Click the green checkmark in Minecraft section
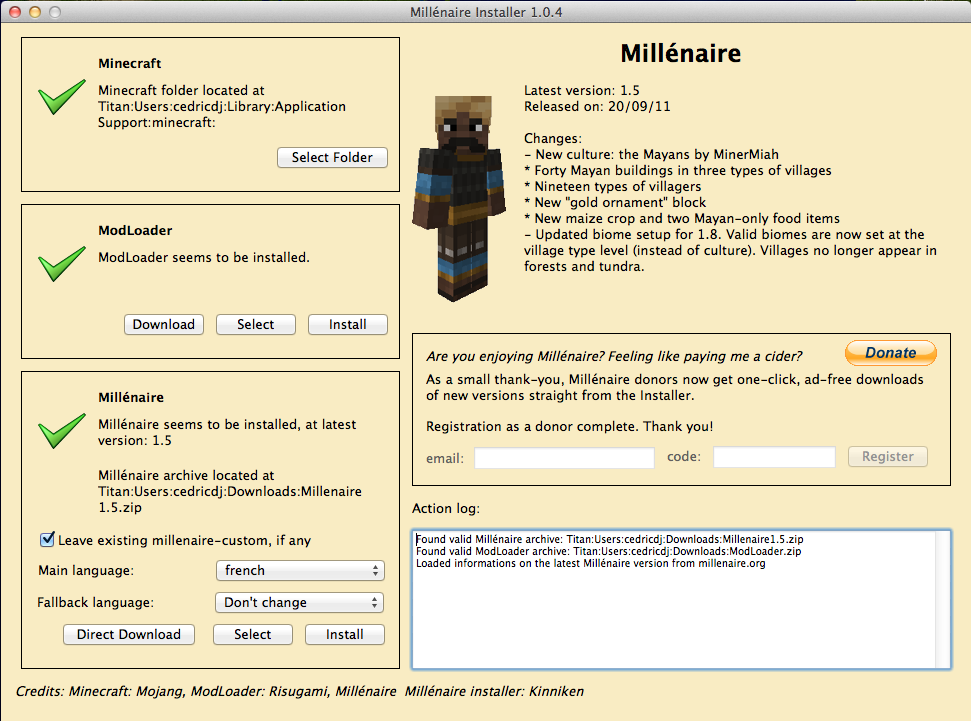The image size is (971, 721). point(61,97)
